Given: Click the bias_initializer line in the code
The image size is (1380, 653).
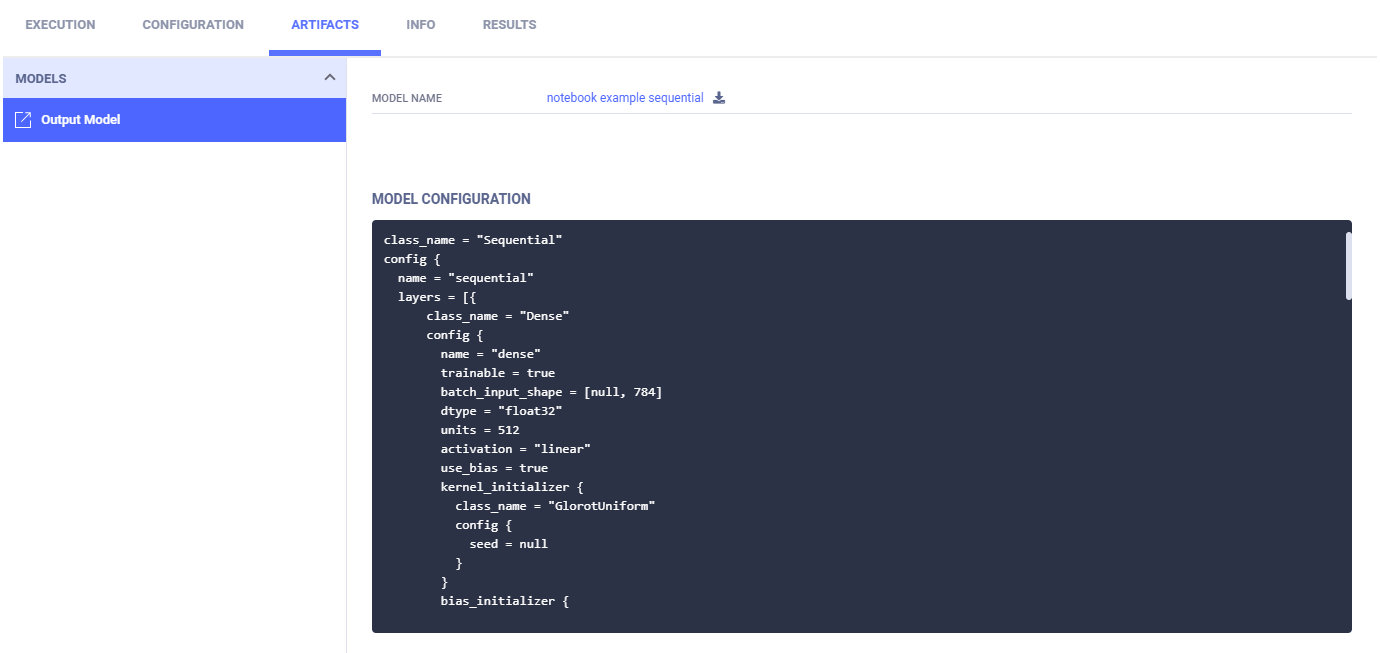Looking at the screenshot, I should point(504,601).
